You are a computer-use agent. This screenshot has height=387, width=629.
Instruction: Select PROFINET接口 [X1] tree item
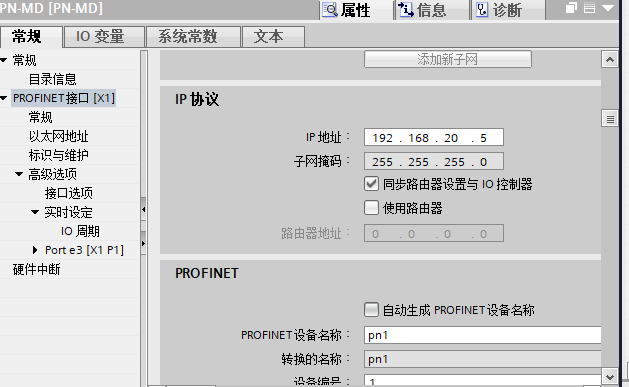64,98
